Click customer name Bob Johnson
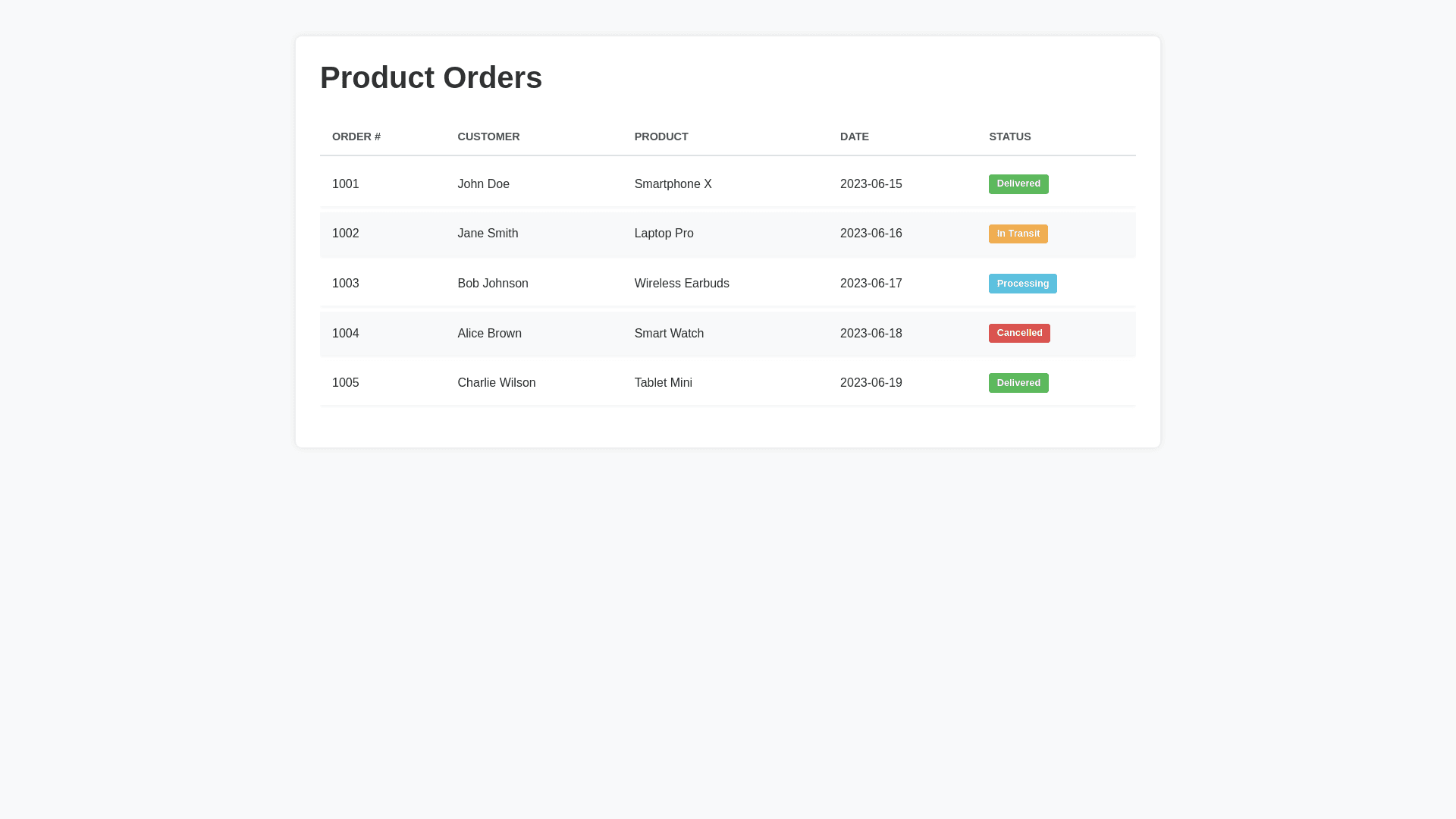This screenshot has width=1456, height=819. (x=493, y=284)
